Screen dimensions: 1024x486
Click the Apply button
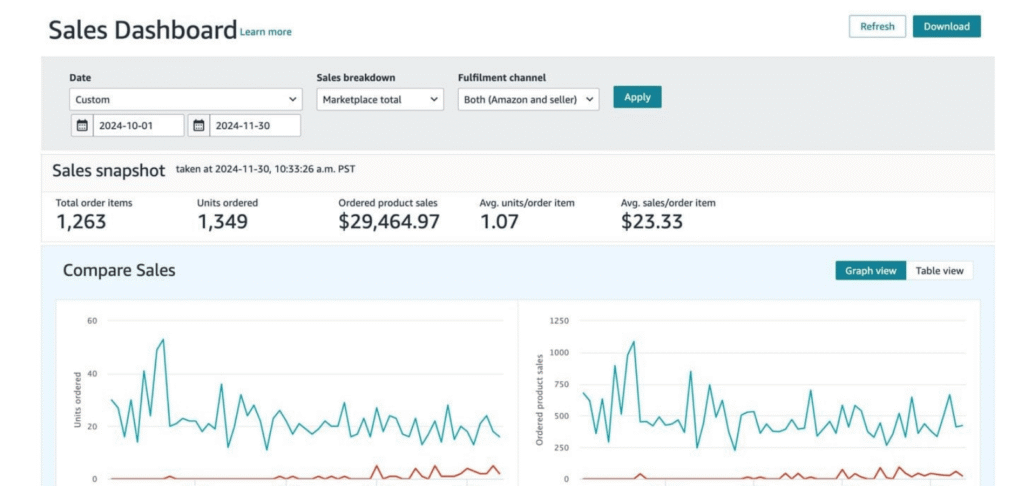(x=637, y=97)
